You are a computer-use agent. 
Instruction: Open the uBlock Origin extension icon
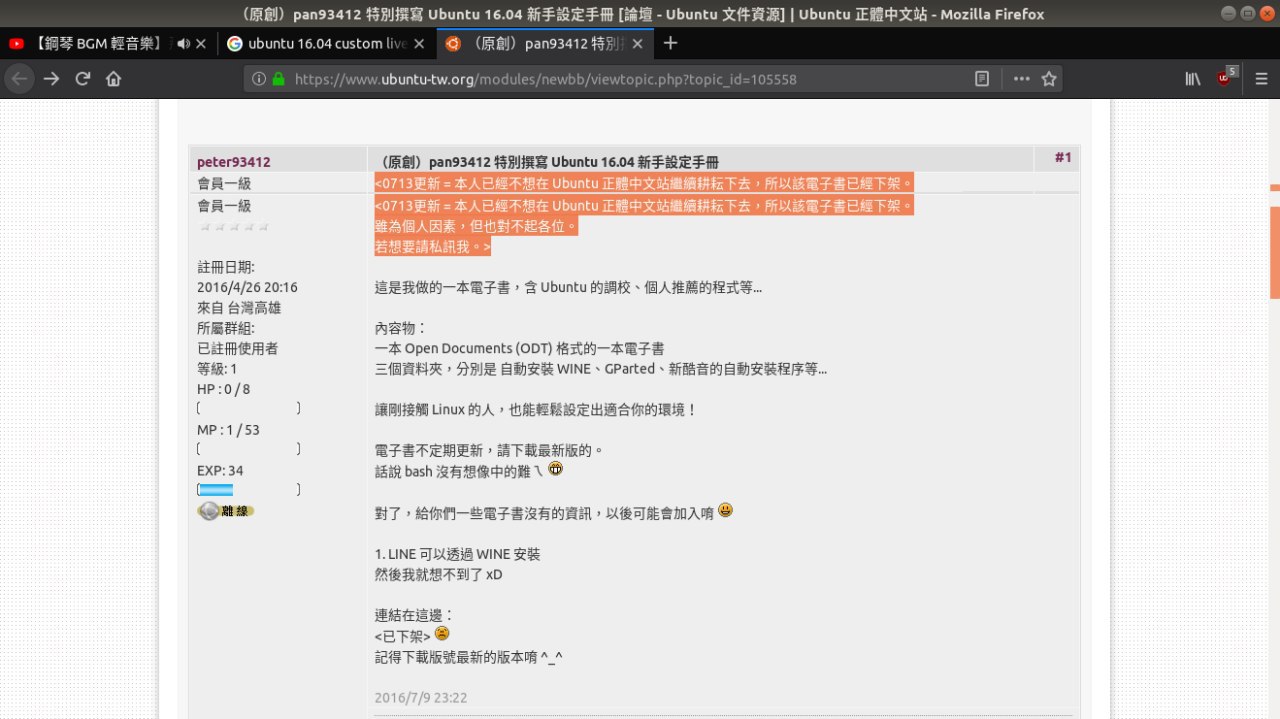(1225, 79)
